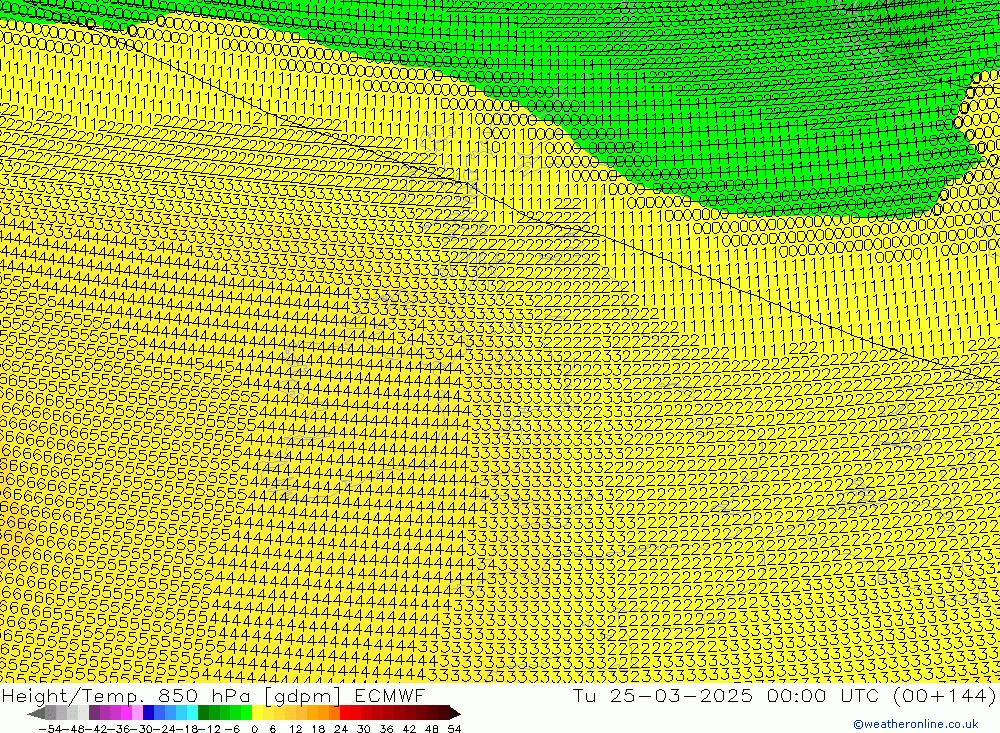The image size is (1000, 733).
Task: Pick the dark blue legend swatch at -30
Action: 148,713
